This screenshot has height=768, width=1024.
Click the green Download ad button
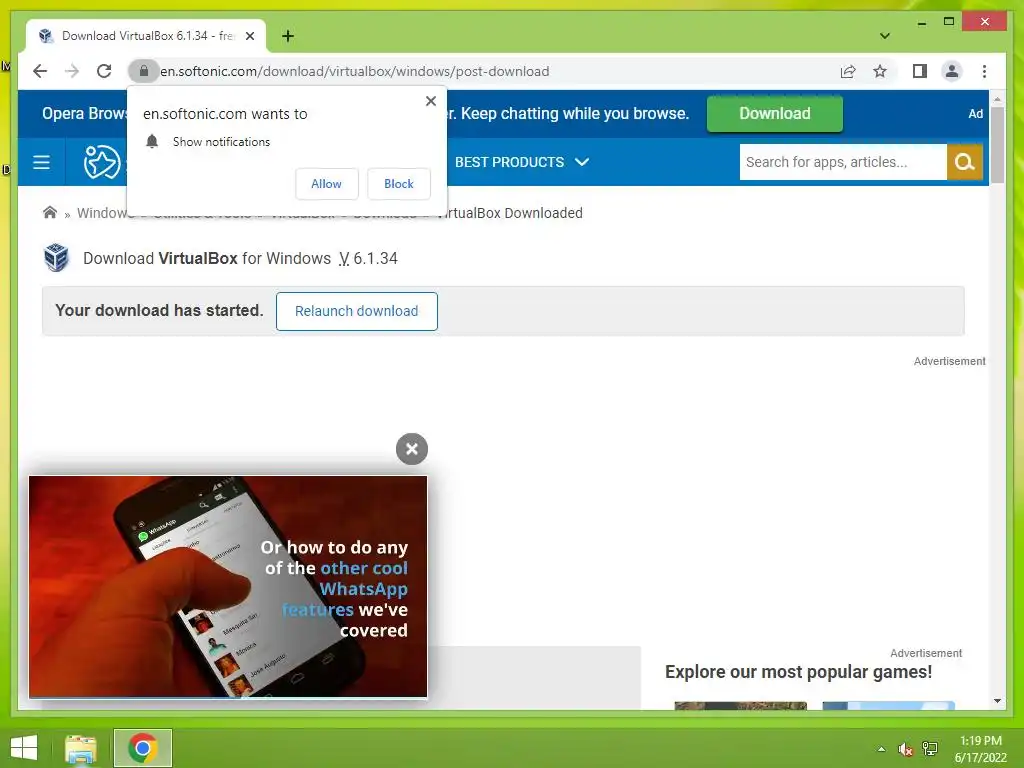click(775, 114)
